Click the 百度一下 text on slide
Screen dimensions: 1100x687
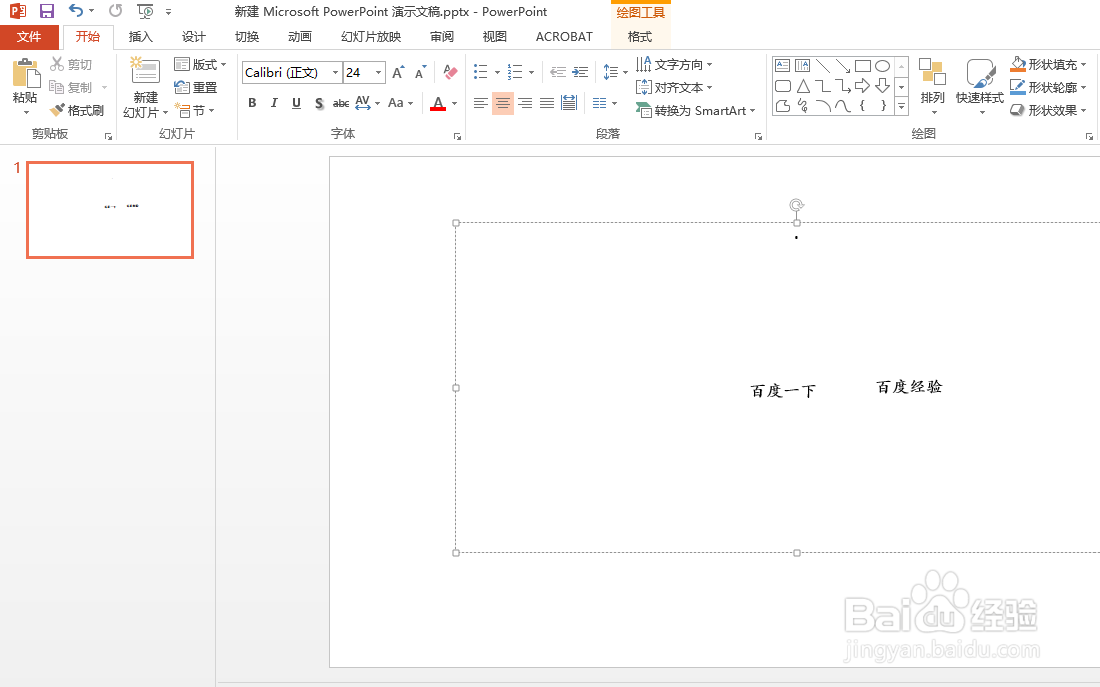point(783,391)
